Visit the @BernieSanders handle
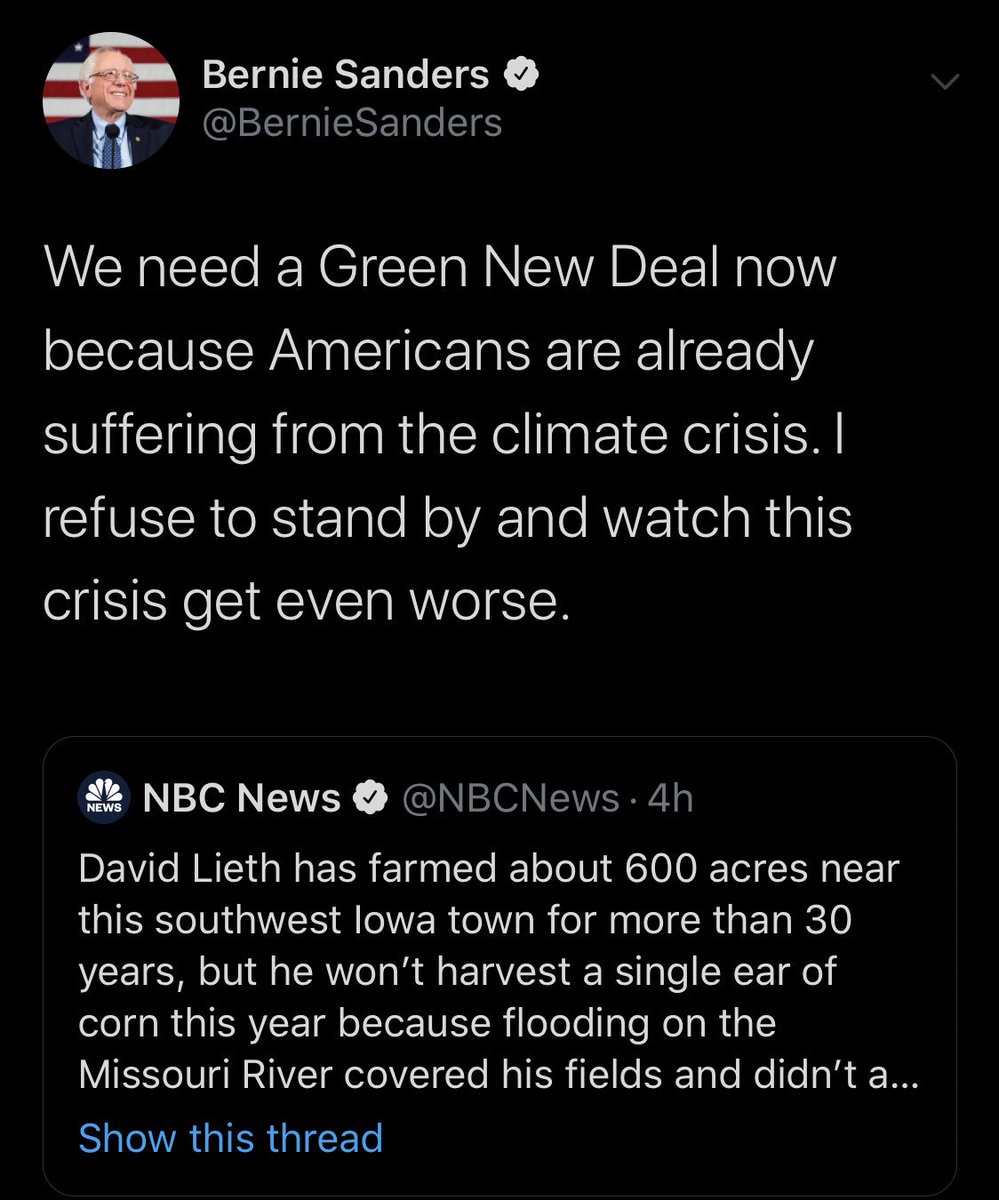This screenshot has width=999, height=1200. point(352,123)
